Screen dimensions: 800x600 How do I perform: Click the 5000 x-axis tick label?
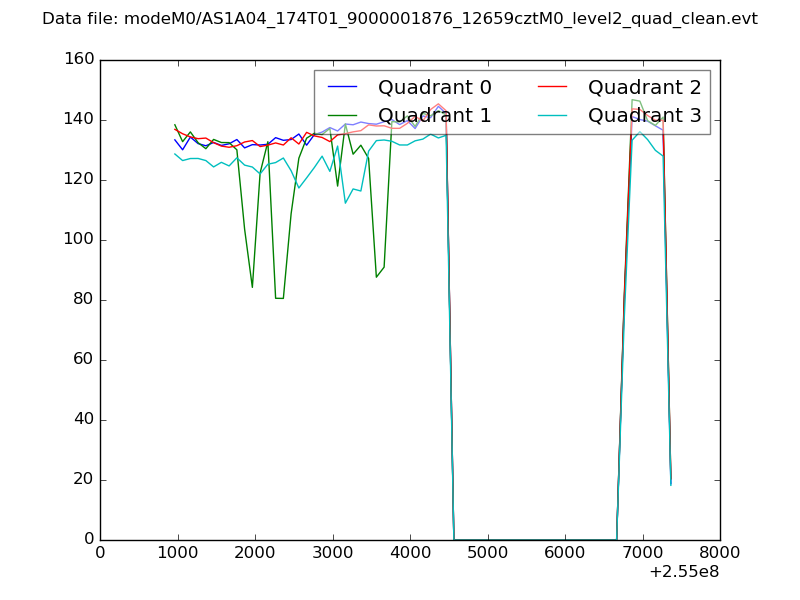[x=487, y=552]
